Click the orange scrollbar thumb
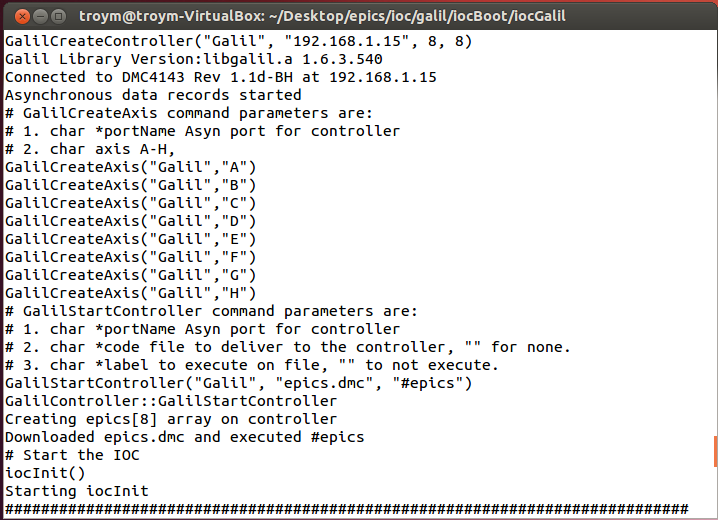718x520 pixels. (715, 450)
